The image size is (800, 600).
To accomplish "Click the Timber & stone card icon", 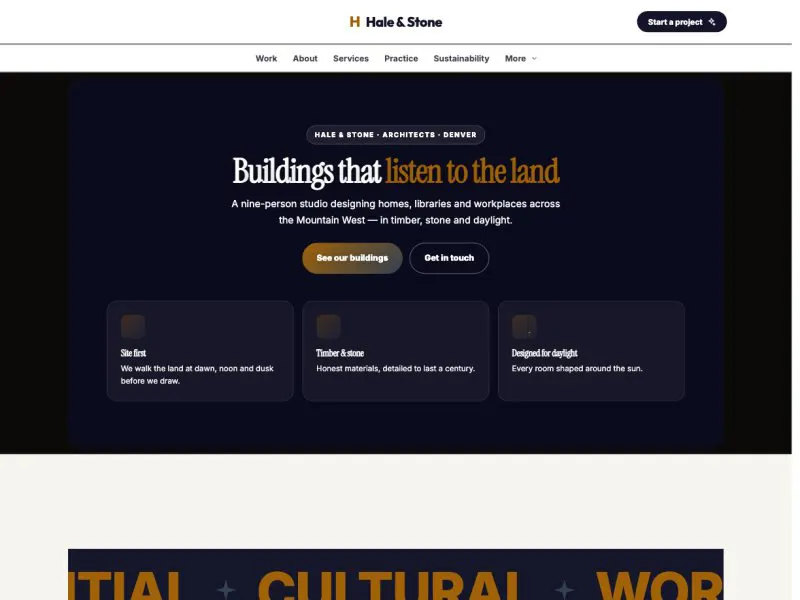I will pyautogui.click(x=329, y=327).
